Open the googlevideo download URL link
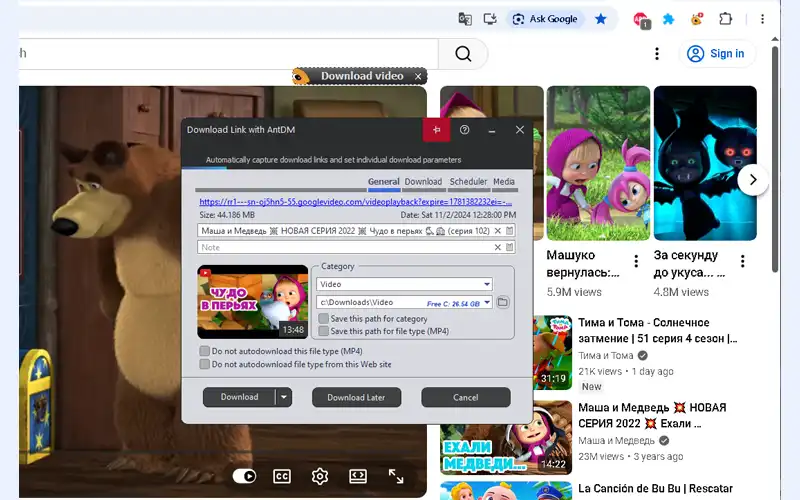Screen dimensions: 800x500 click(x=356, y=202)
